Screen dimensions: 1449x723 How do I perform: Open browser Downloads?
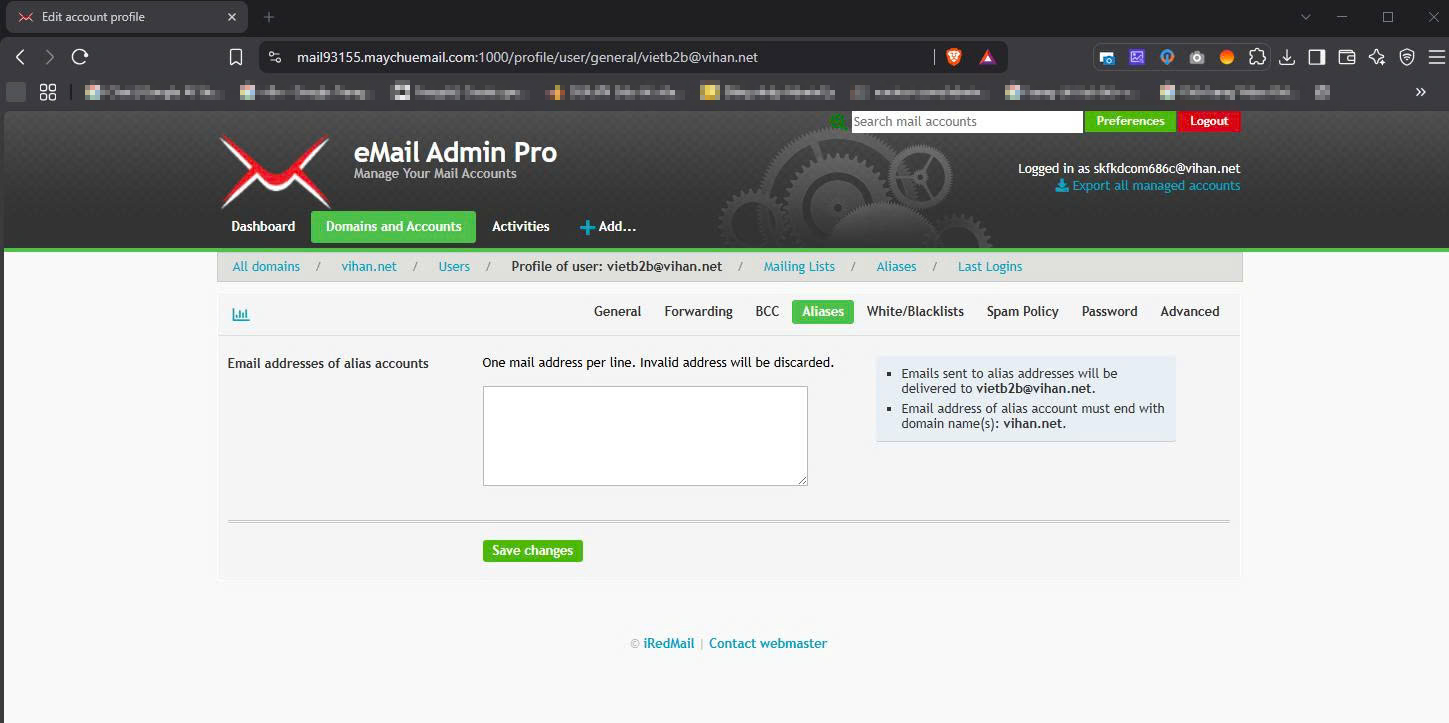click(1287, 57)
